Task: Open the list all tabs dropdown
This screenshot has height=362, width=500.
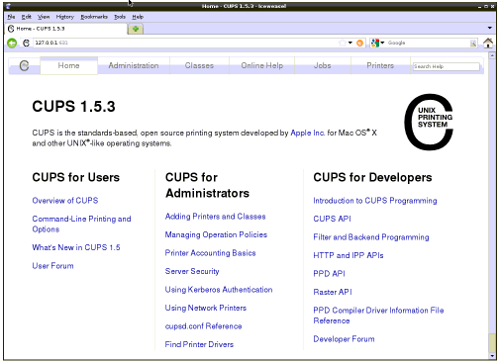Action: click(x=490, y=28)
